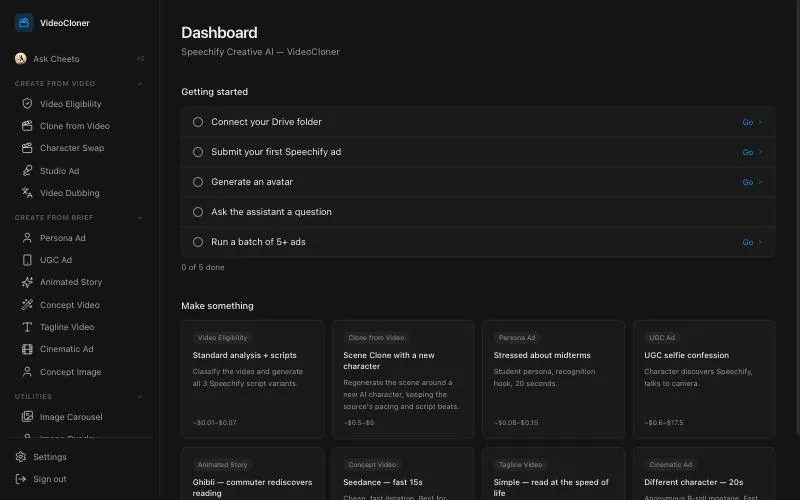Image resolution: width=800 pixels, height=500 pixels.
Task: Click the Dashboard heading
Action: coord(219,33)
